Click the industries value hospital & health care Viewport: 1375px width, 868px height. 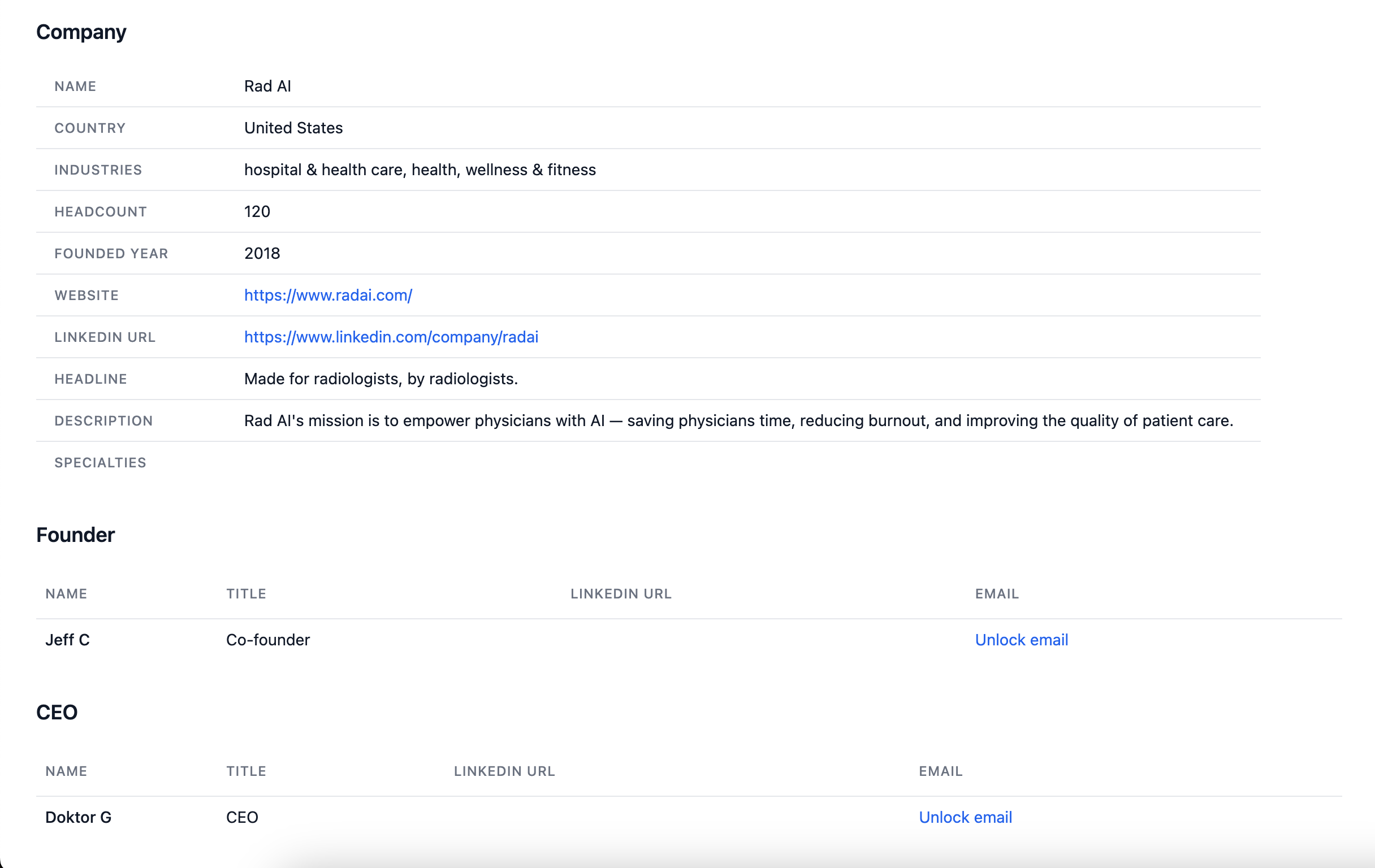pyautogui.click(x=420, y=170)
